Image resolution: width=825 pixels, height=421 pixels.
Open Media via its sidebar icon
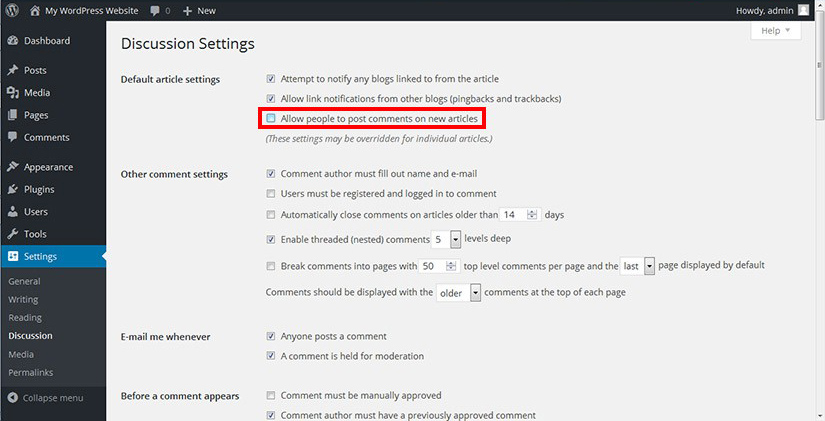click(x=12, y=93)
